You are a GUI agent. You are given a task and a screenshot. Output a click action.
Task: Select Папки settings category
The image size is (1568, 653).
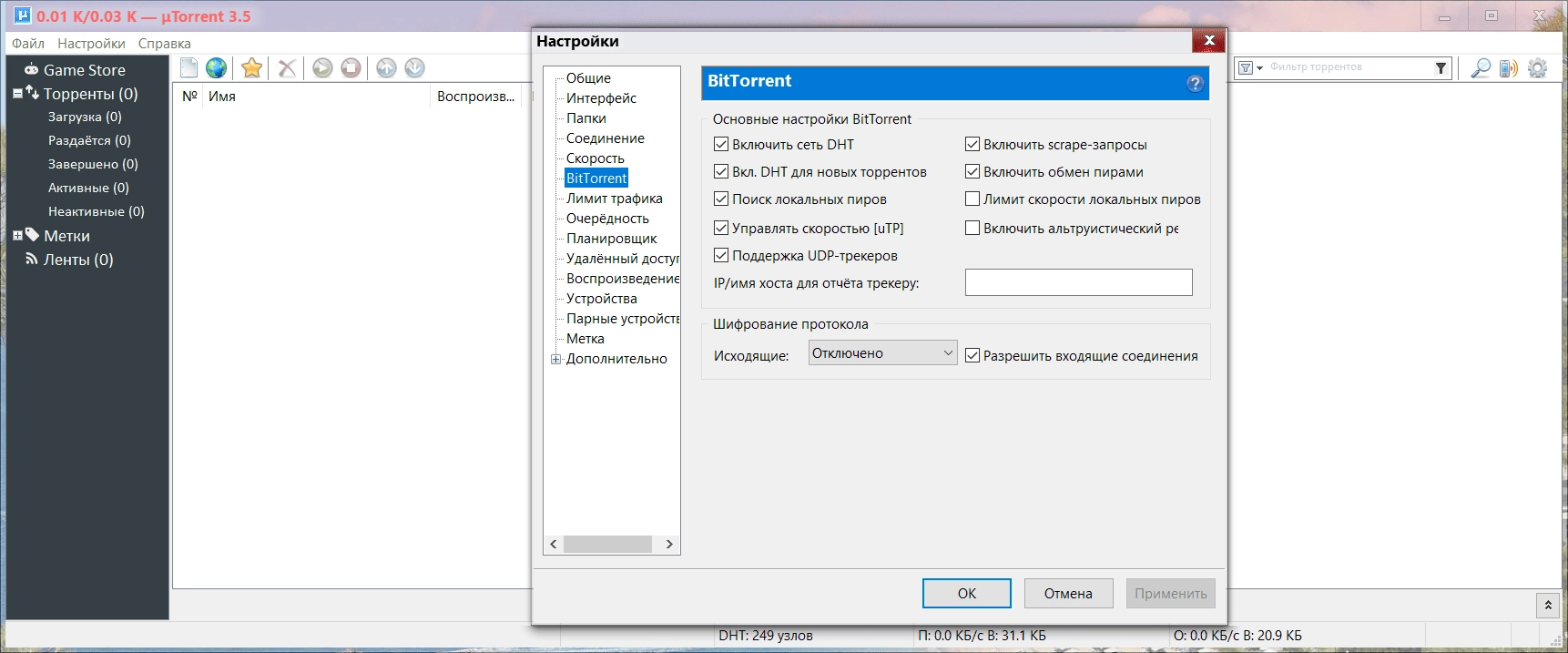(x=585, y=117)
